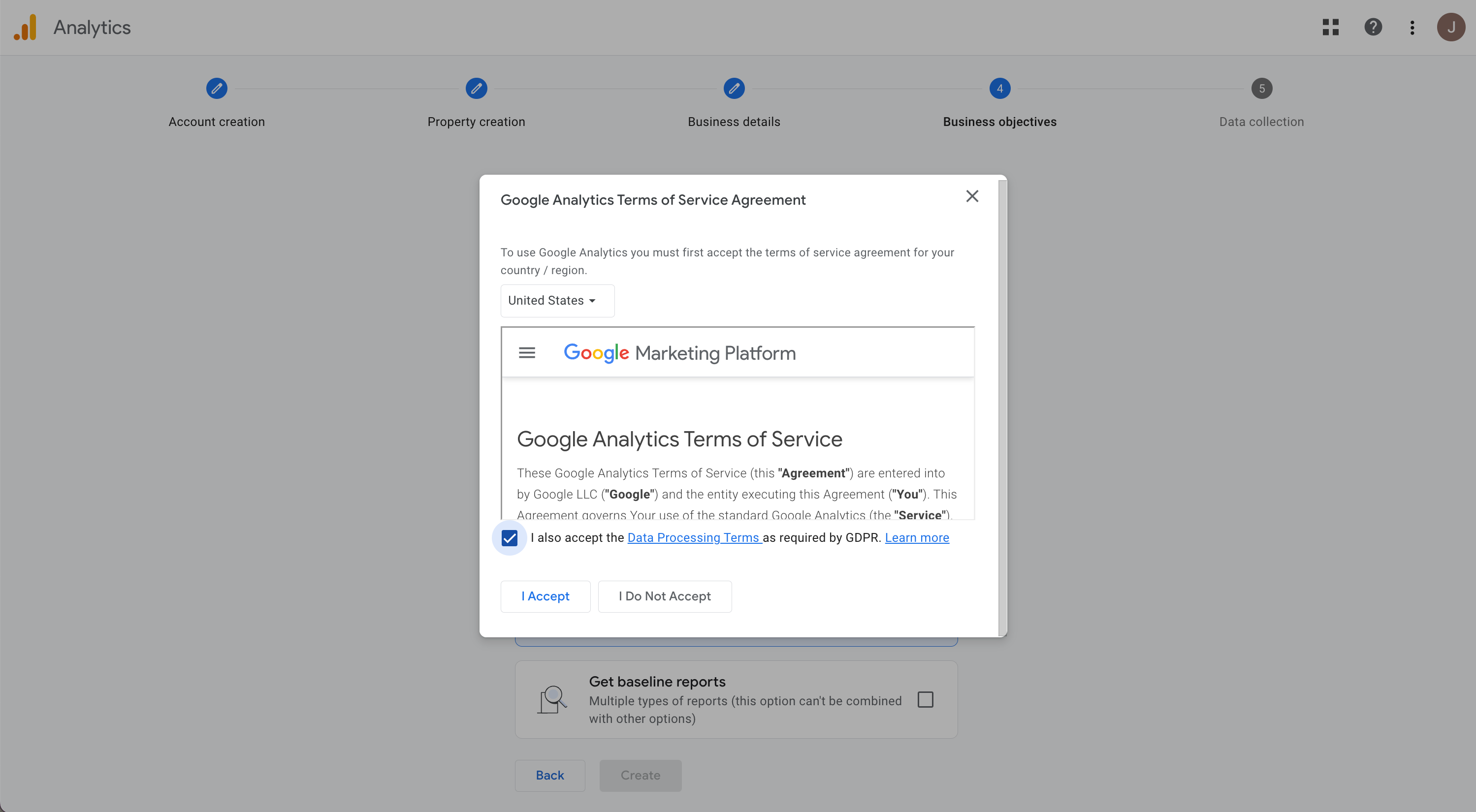Click the Property creation step label
Image resolution: width=1476 pixels, height=812 pixels.
(x=476, y=122)
